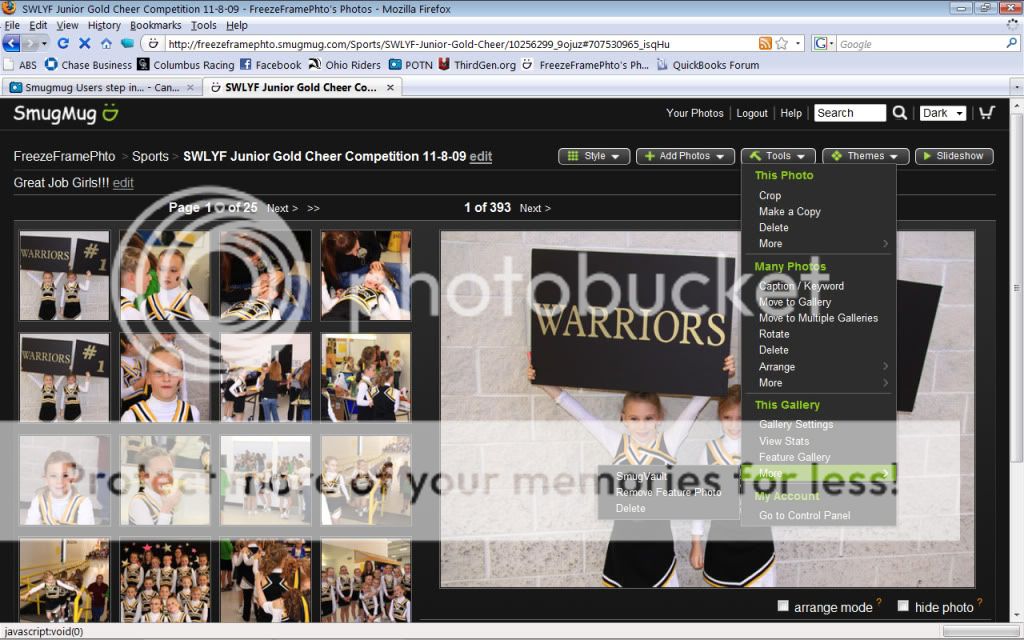Expand the Add Photos dropdown
The width and height of the screenshot is (1024, 640).
click(x=685, y=156)
